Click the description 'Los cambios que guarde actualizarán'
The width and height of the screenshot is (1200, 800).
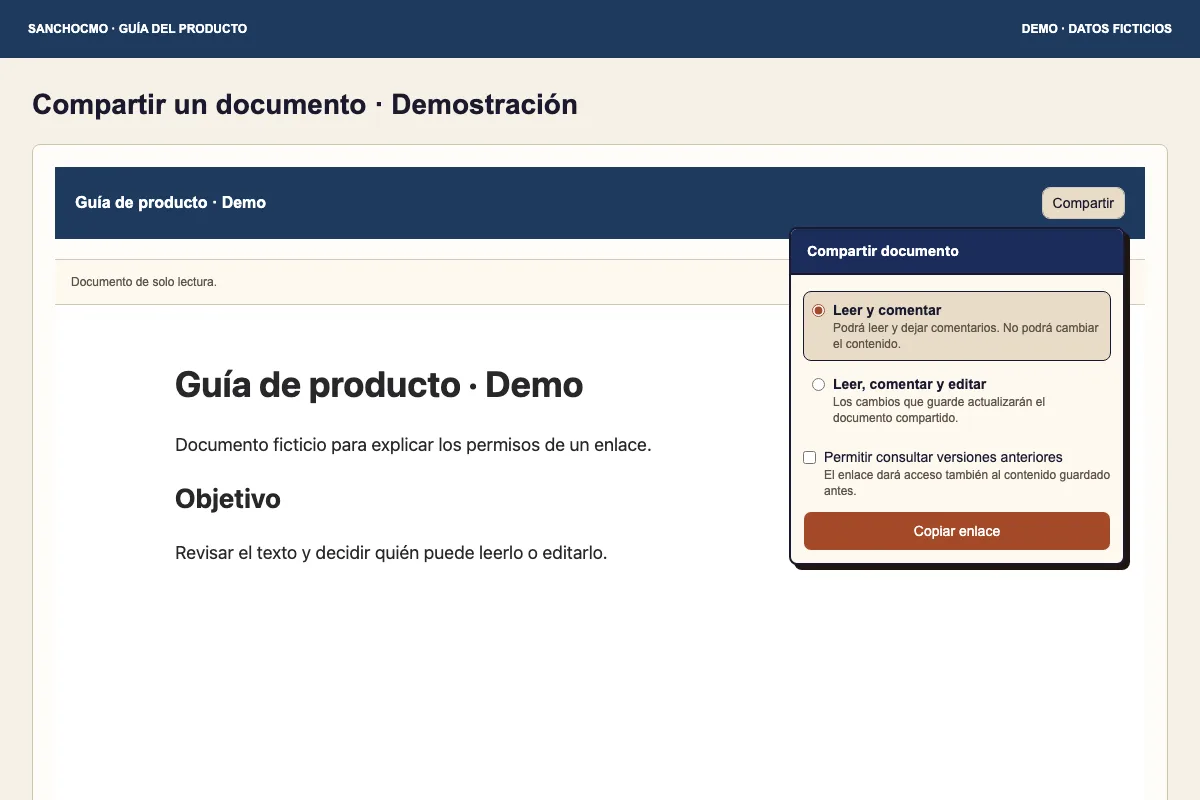[x=939, y=410]
